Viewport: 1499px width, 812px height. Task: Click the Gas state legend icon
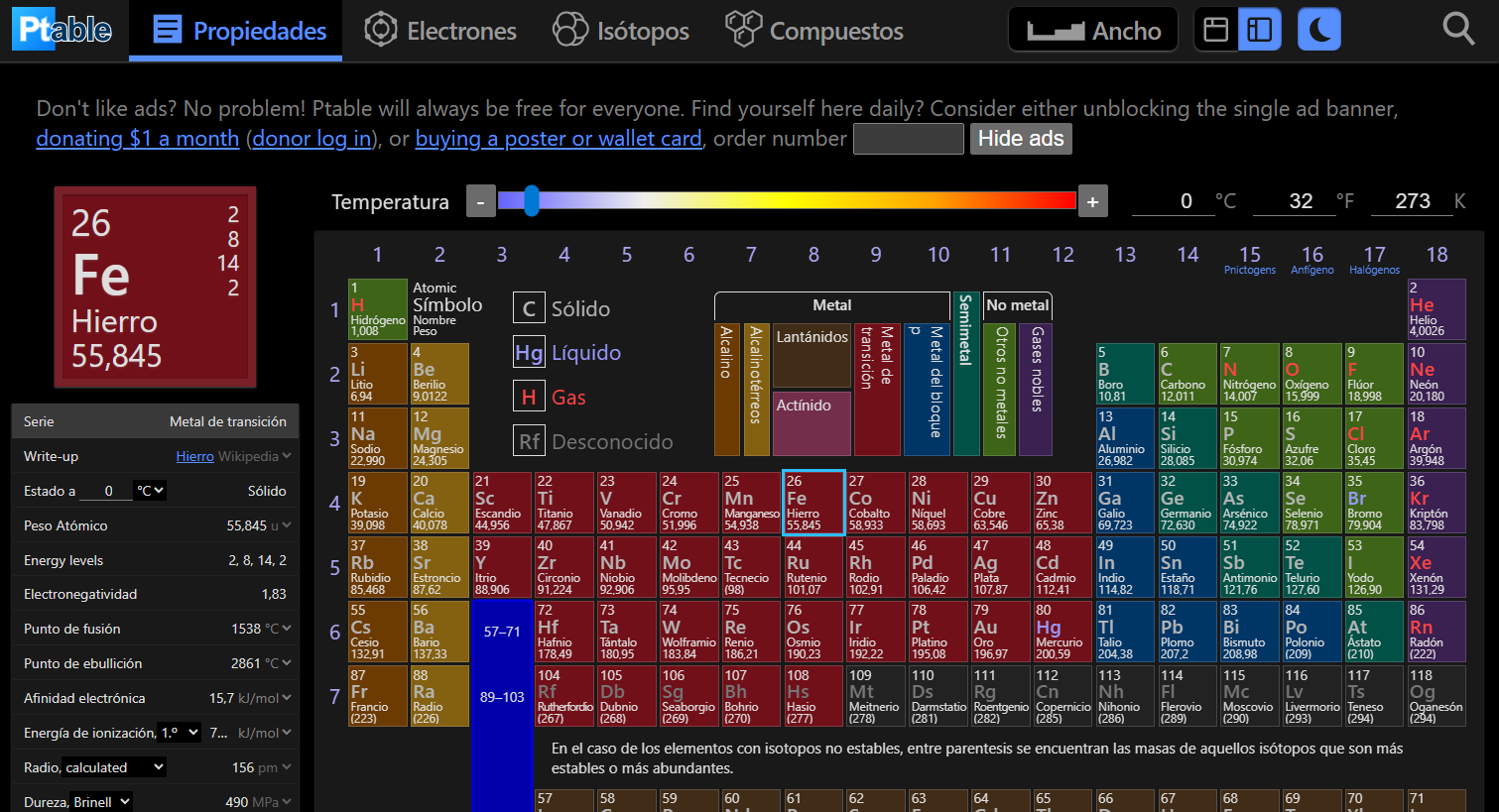click(529, 398)
